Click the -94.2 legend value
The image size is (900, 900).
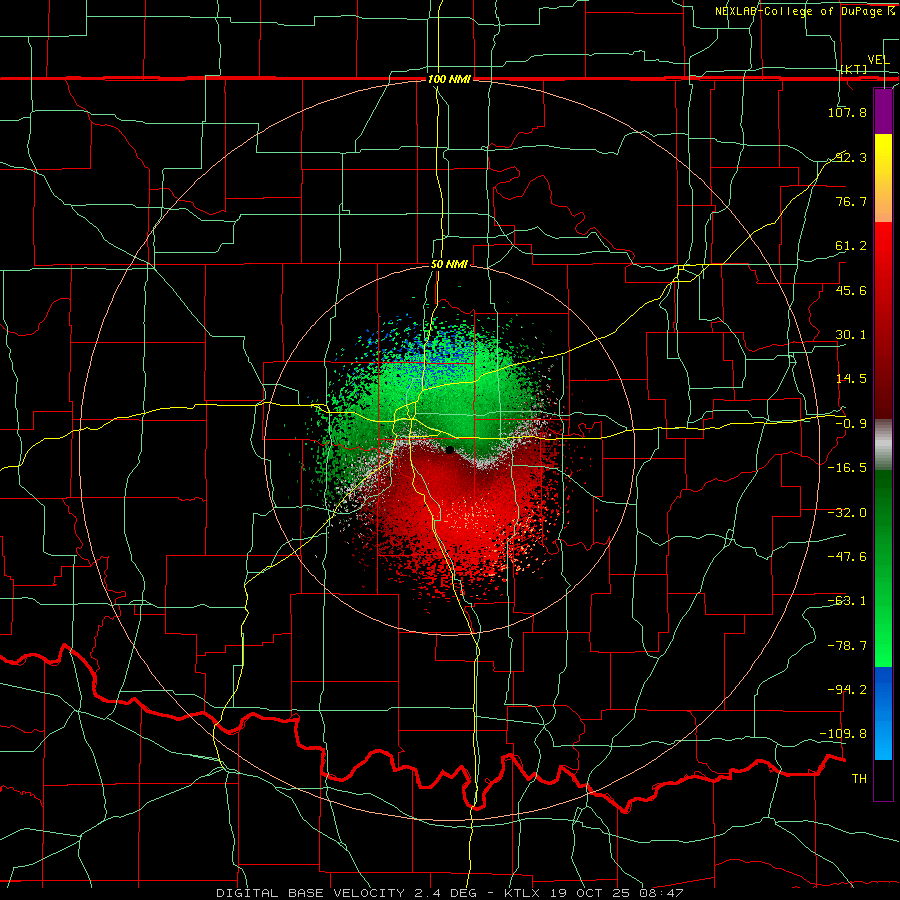pyautogui.click(x=847, y=690)
